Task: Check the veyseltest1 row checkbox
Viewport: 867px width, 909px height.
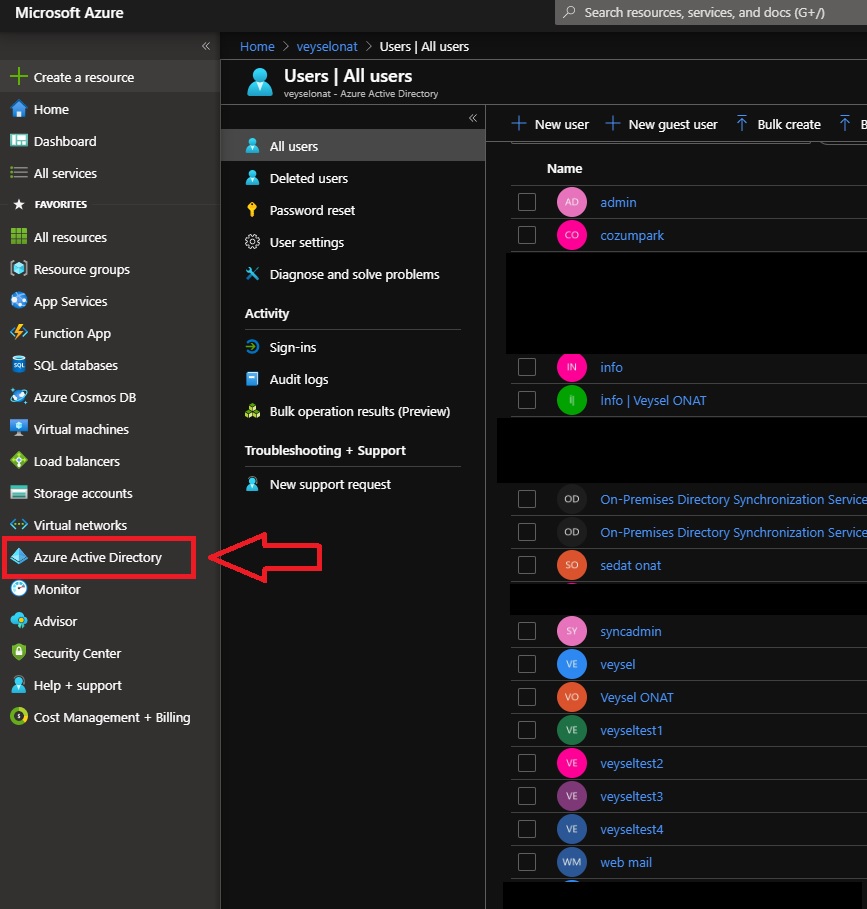Action: tap(527, 730)
